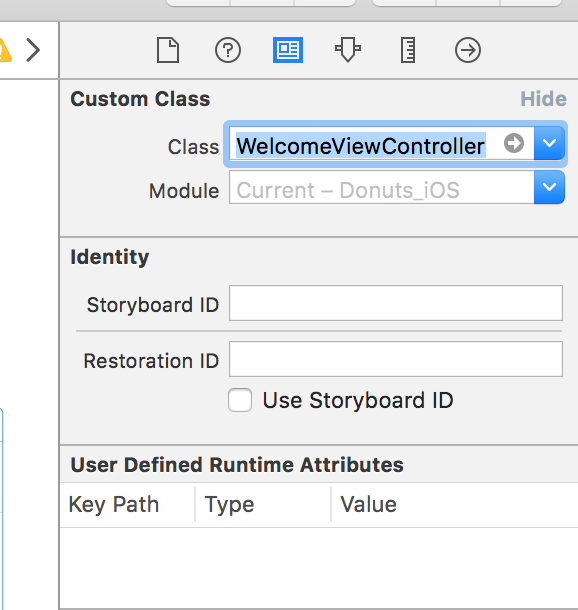Open the File inspector tab
This screenshot has height=610, width=578.
coord(168,50)
